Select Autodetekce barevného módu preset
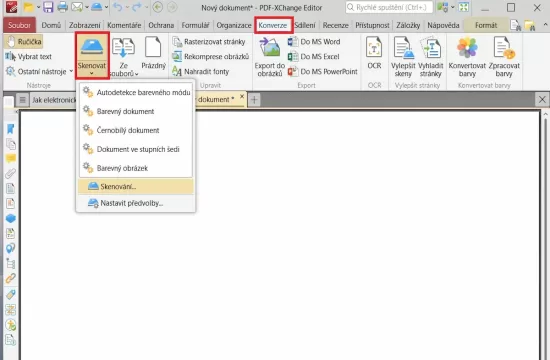Viewport: 550px width, 360px height. tap(136, 92)
